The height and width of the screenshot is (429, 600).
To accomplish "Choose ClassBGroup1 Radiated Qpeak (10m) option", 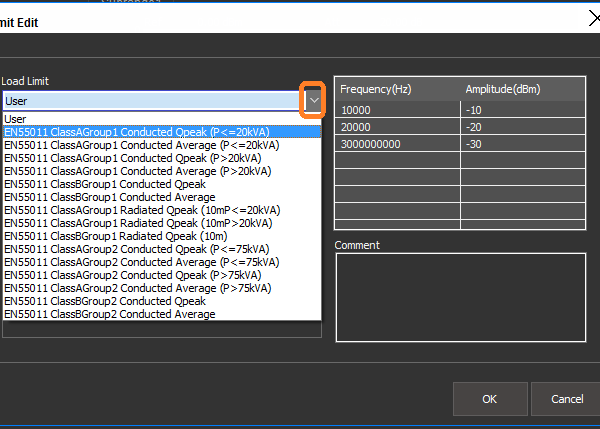I will coord(117,236).
